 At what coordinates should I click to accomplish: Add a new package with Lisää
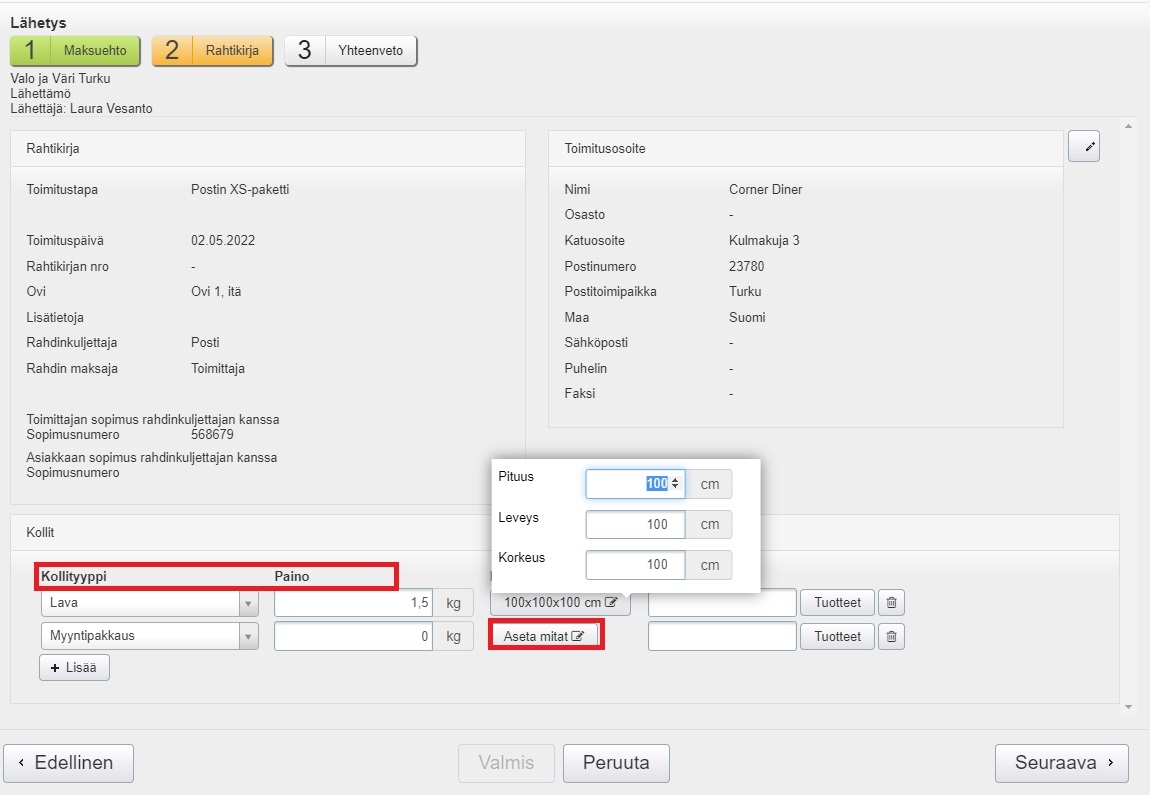pyautogui.click(x=74, y=667)
